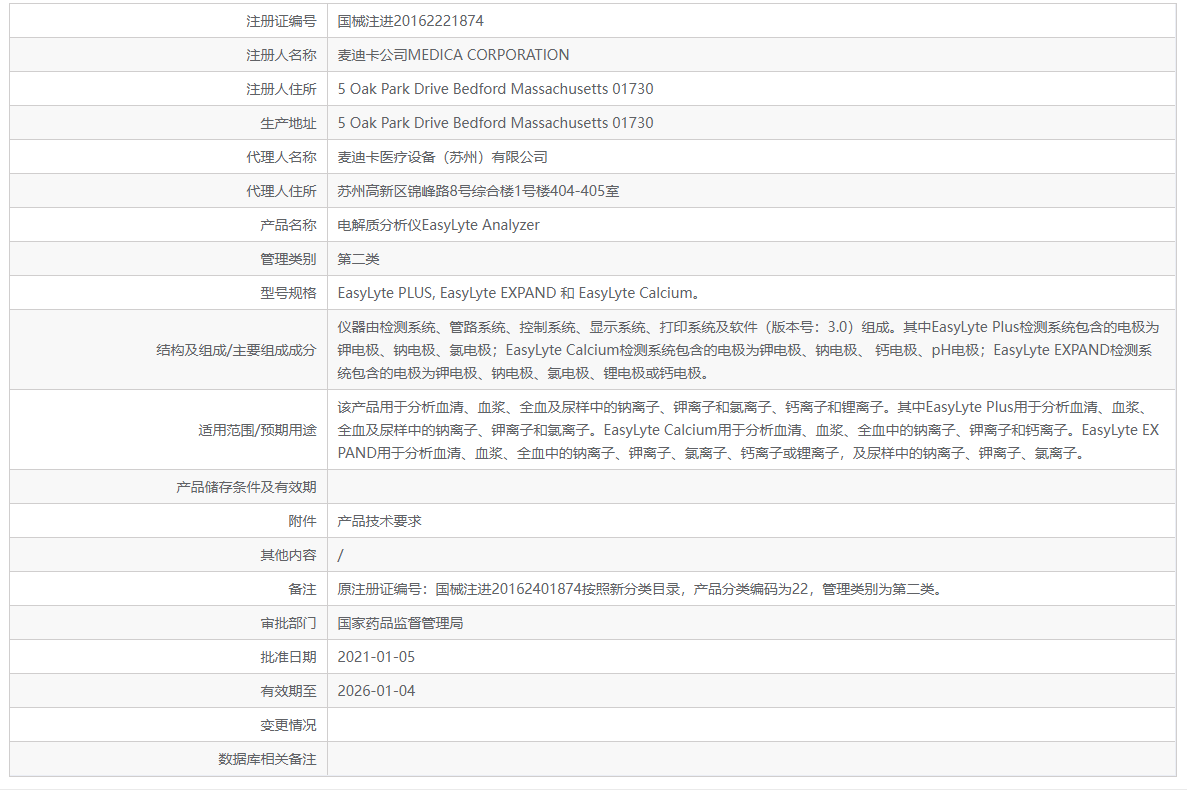This screenshot has height=795, width=1187.
Task: Click the 备注 label
Action: click(302, 590)
